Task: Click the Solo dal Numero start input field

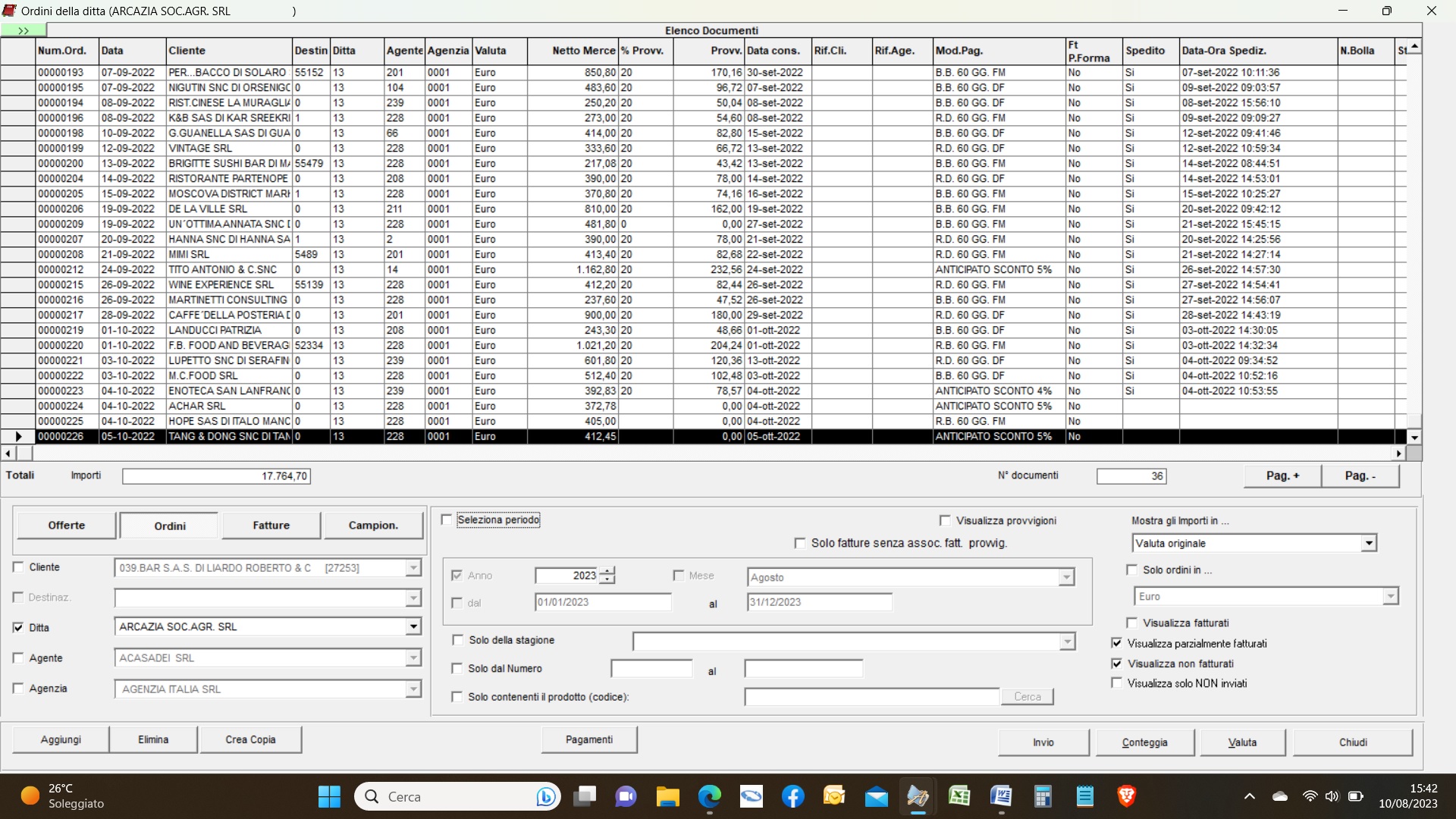Action: pyautogui.click(x=651, y=669)
